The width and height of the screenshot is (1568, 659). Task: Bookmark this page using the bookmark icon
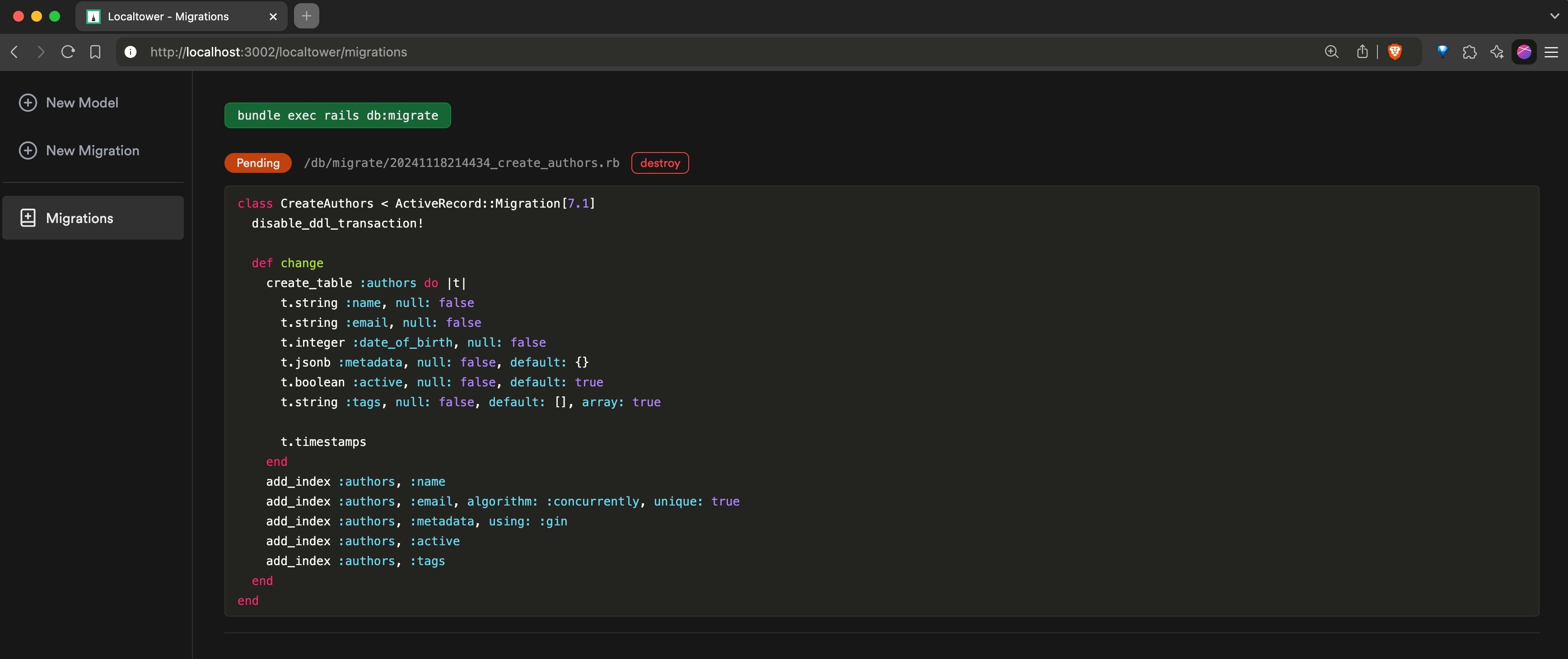pos(95,52)
